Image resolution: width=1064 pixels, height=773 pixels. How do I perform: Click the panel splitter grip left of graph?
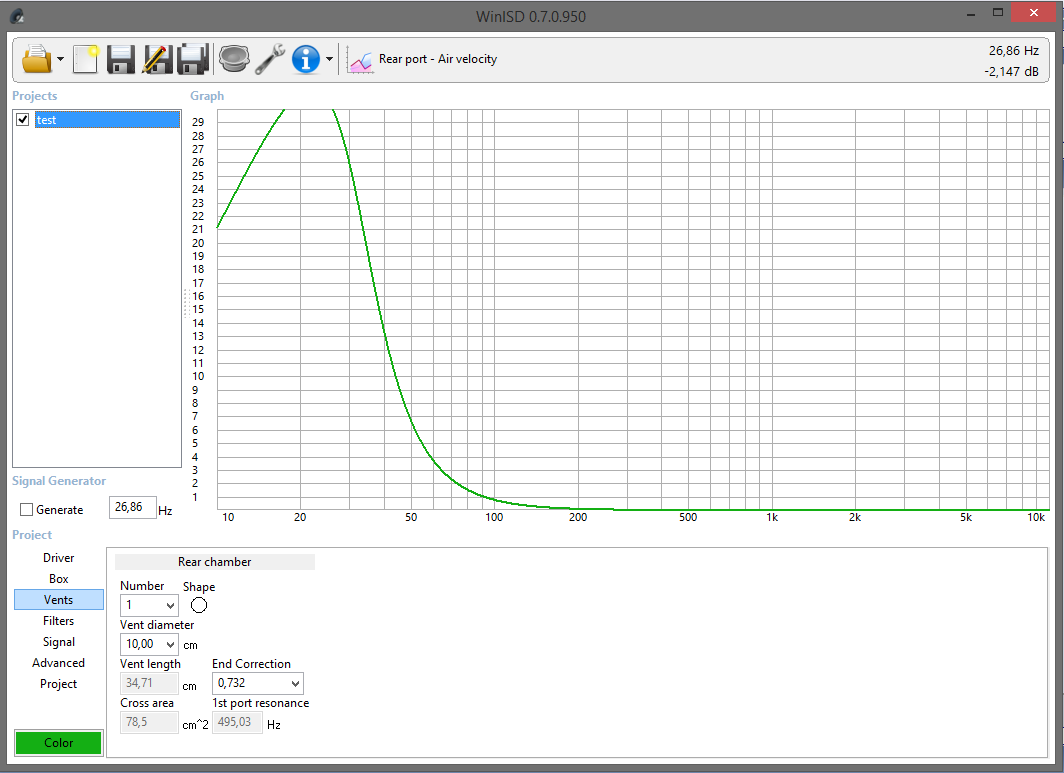[186, 303]
